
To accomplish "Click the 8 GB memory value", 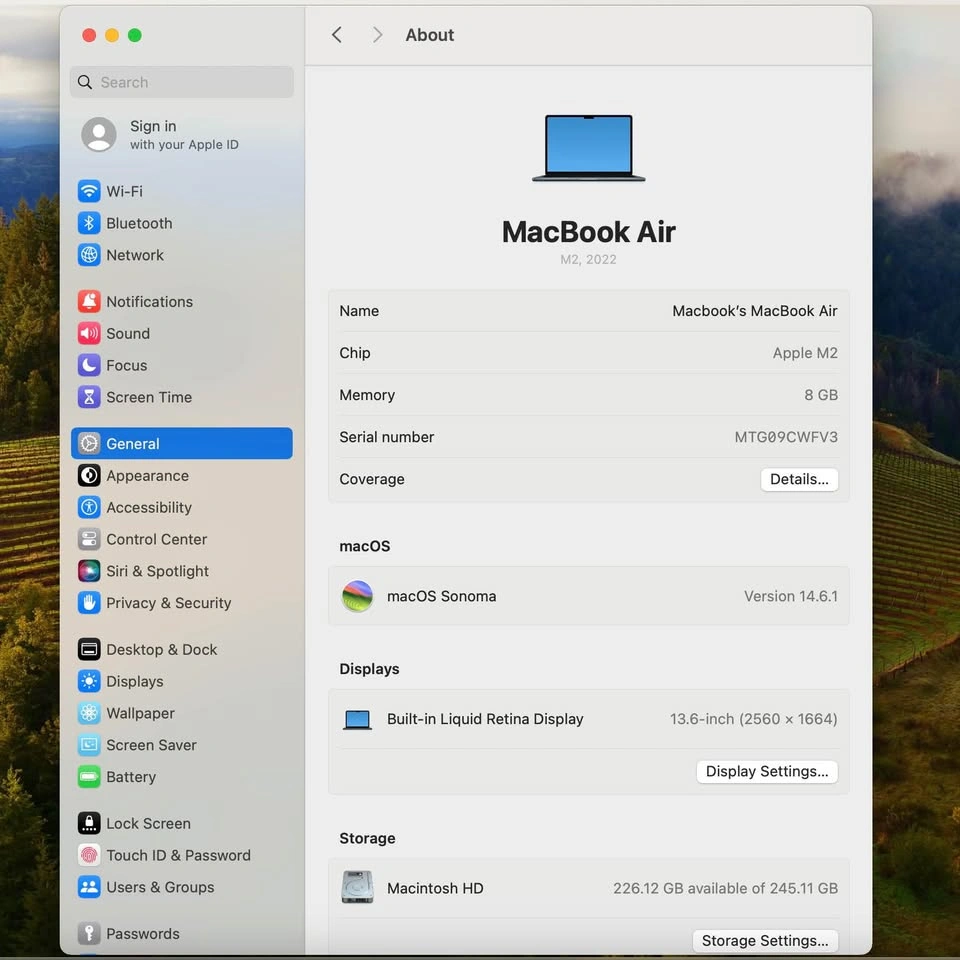I will coord(820,395).
